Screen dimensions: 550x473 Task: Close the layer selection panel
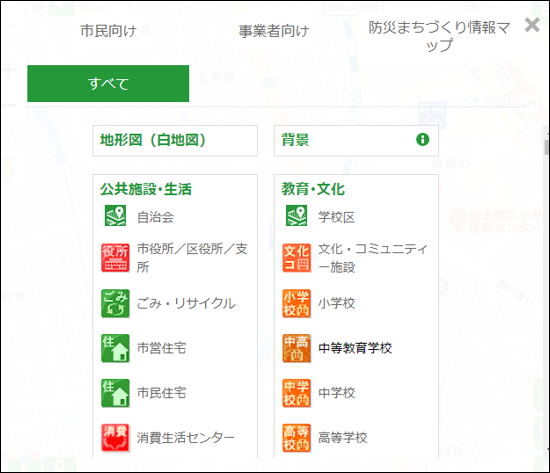[x=532, y=25]
